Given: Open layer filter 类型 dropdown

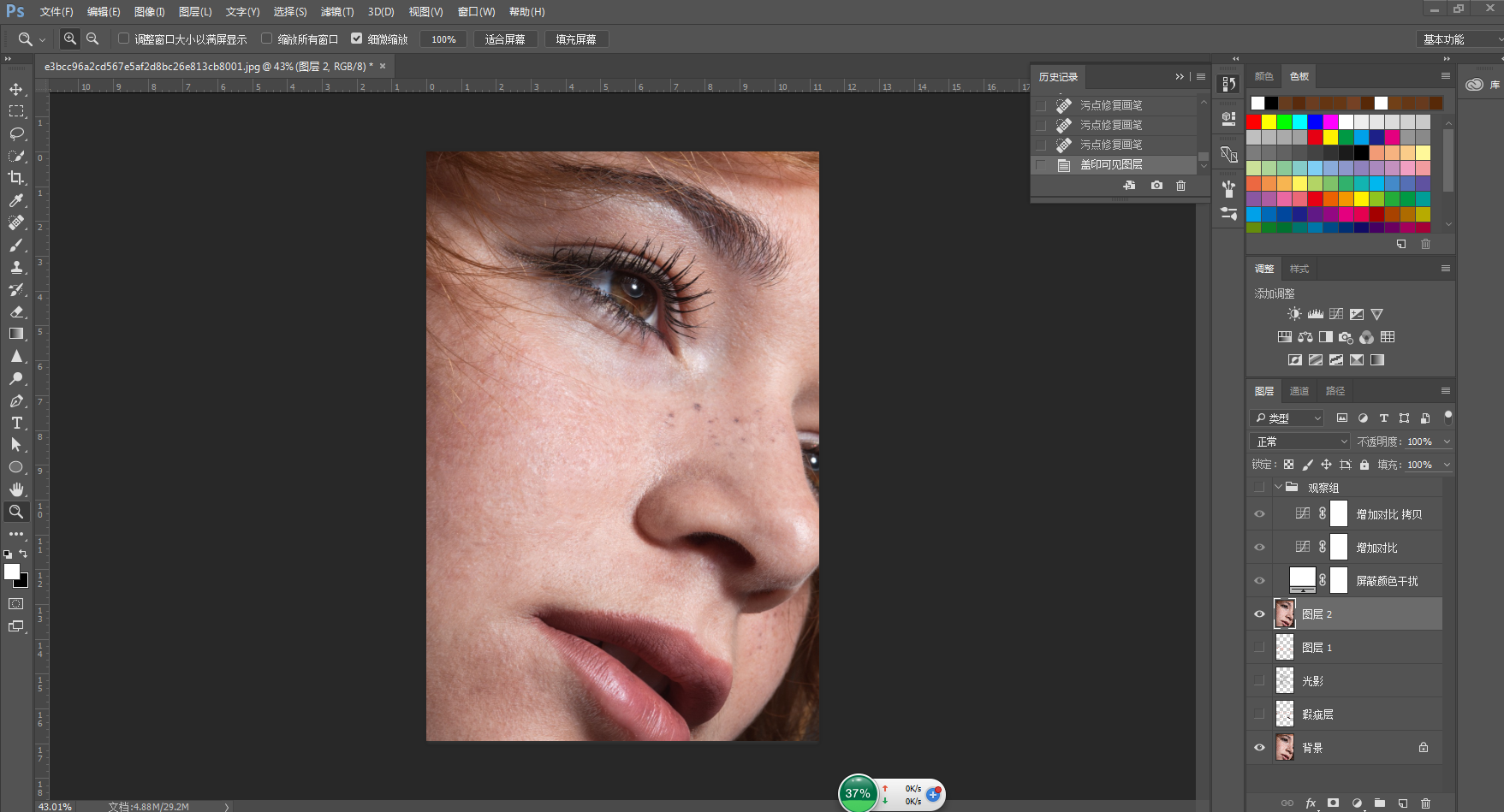Looking at the screenshot, I should (x=1287, y=418).
